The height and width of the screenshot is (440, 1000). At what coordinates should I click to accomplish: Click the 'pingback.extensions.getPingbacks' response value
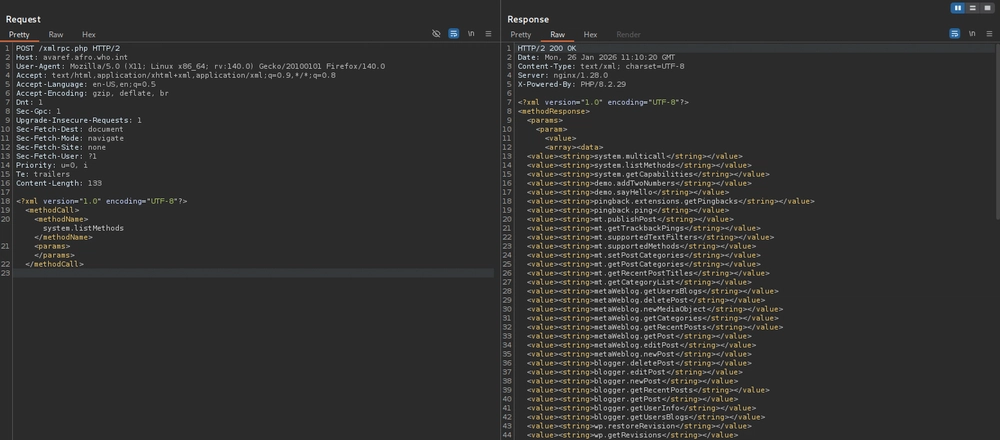coord(666,201)
